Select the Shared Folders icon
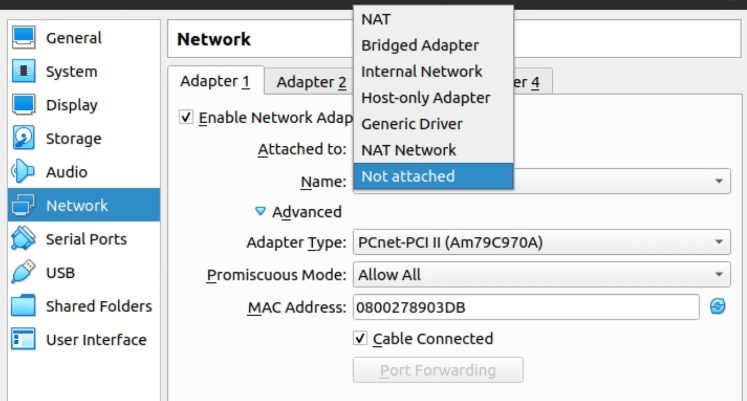Viewport: 747px width, 401px height. [23, 306]
